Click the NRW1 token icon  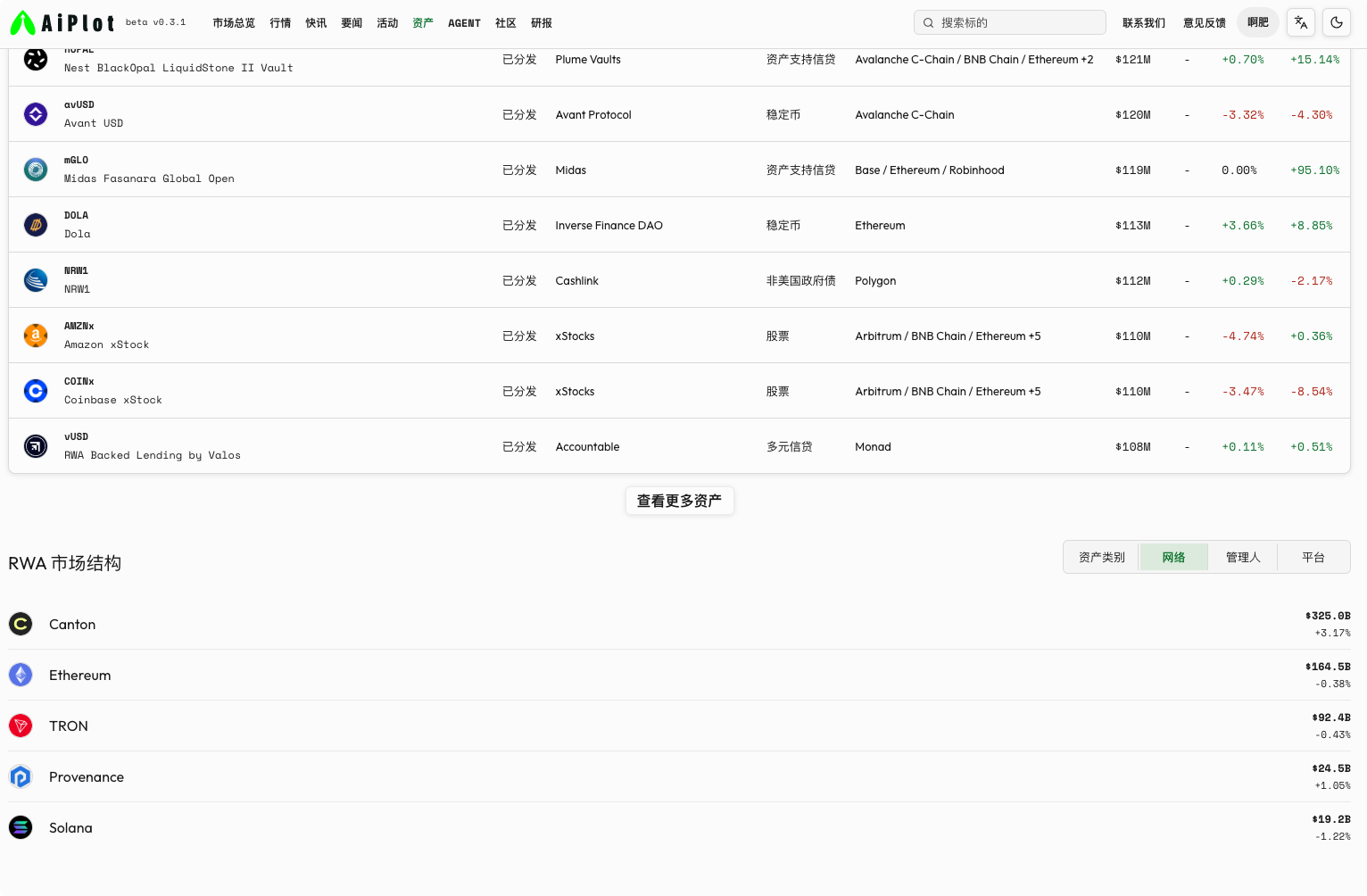coord(36,280)
